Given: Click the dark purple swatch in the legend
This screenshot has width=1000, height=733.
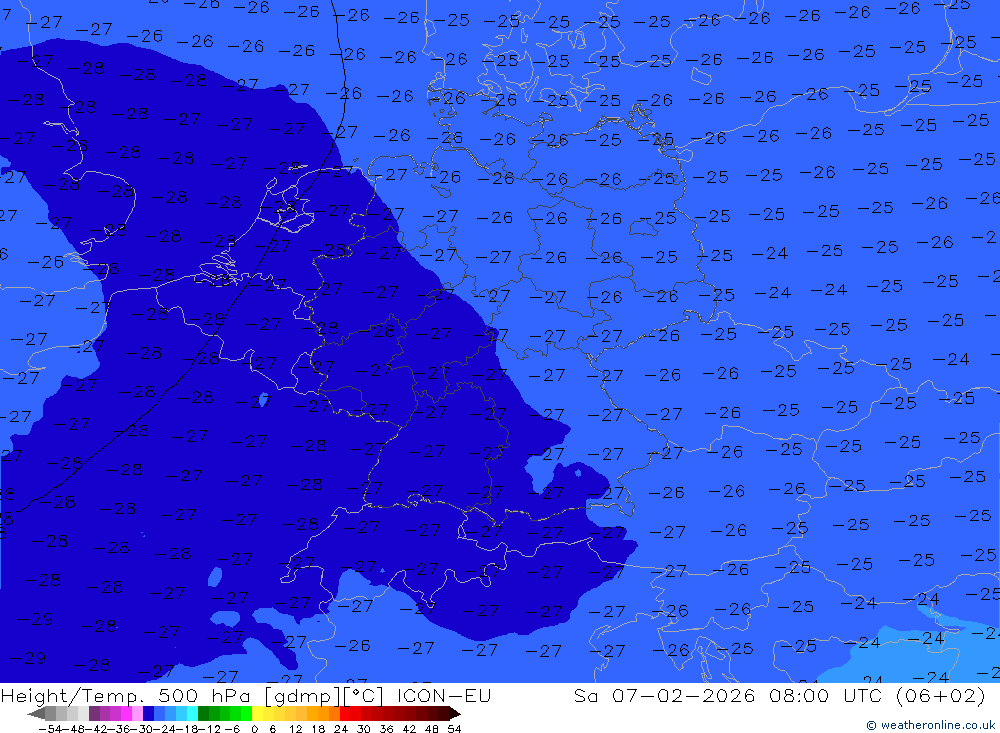Looking at the screenshot, I should [x=94, y=713].
